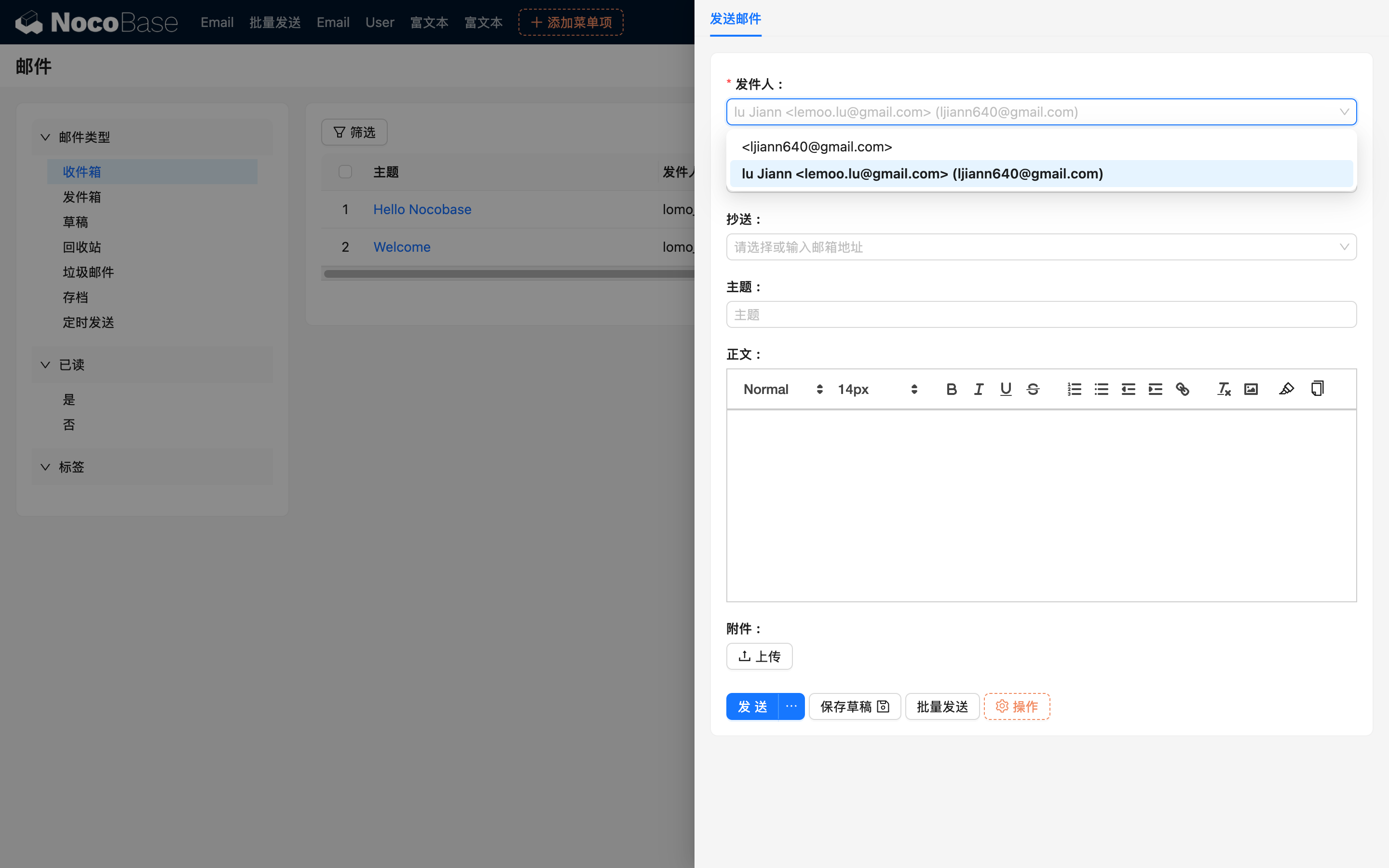
Task: Switch to the 发送邮件 tab
Action: (735, 19)
